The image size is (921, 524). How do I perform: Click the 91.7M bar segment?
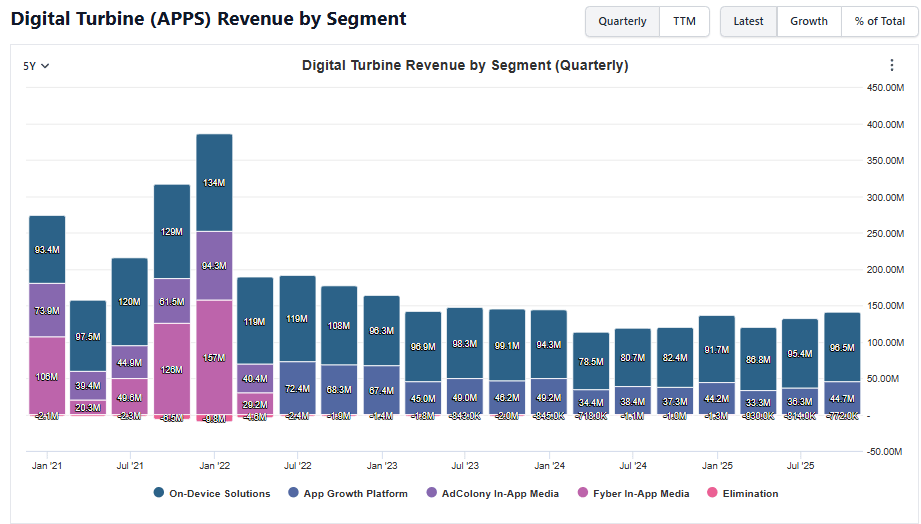(717, 350)
